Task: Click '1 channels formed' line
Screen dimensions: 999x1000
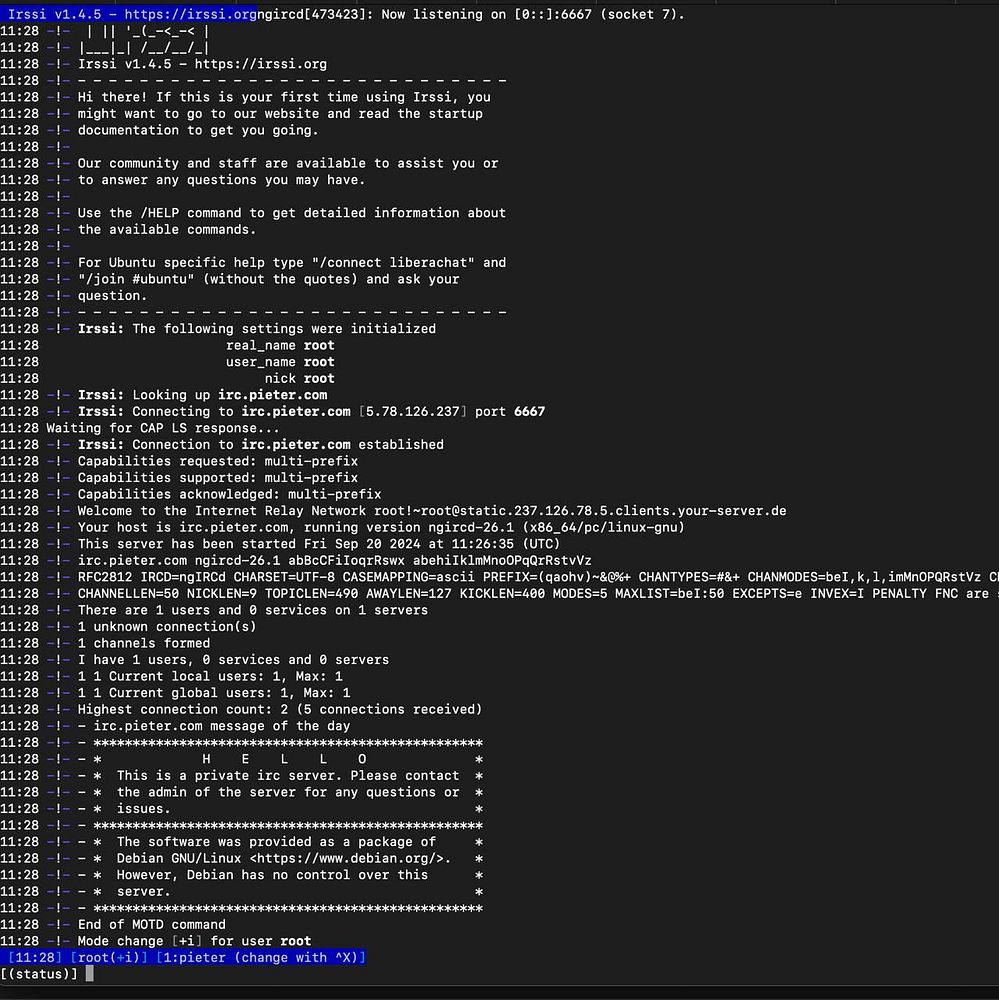Action: [x=144, y=644]
